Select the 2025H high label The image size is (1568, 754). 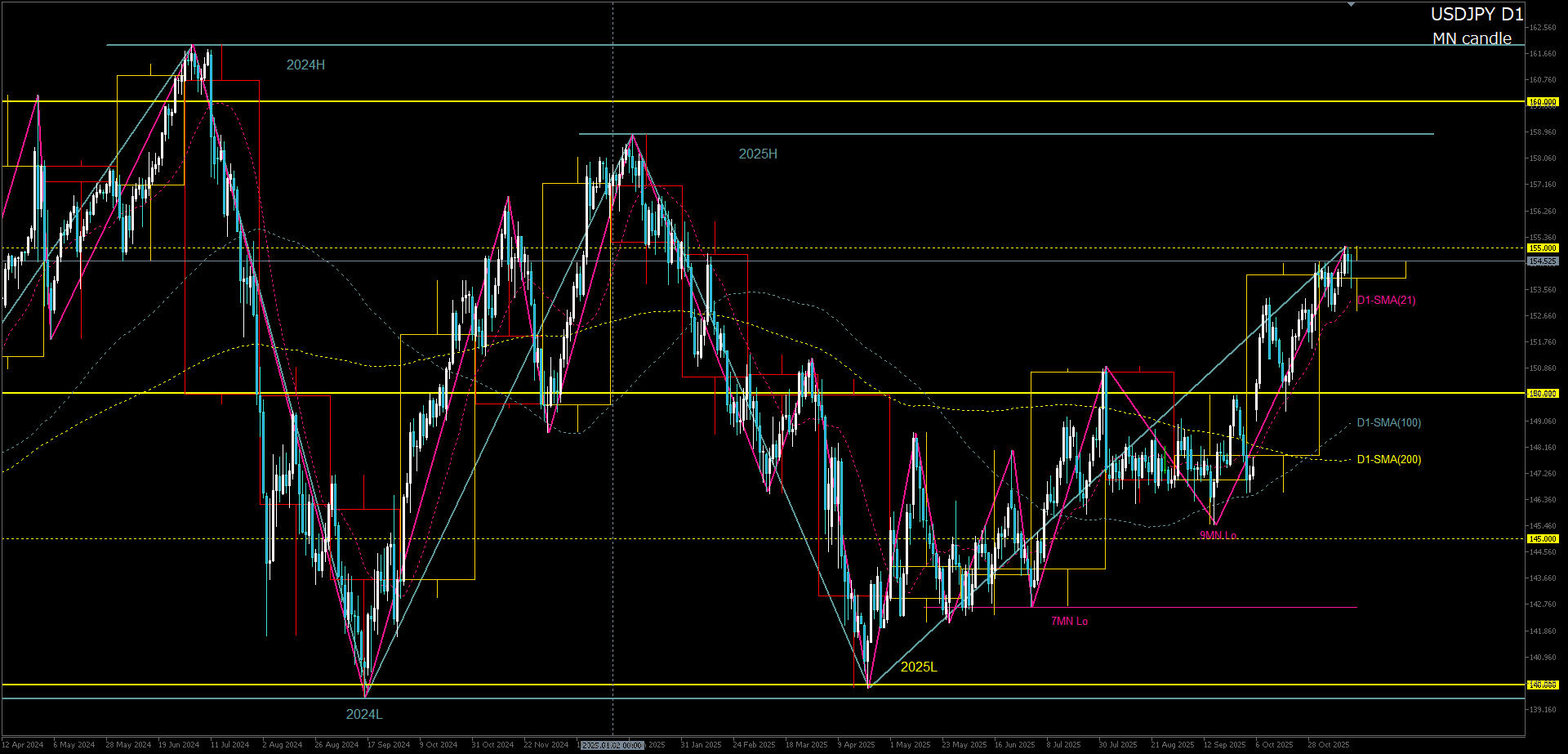pyautogui.click(x=758, y=154)
